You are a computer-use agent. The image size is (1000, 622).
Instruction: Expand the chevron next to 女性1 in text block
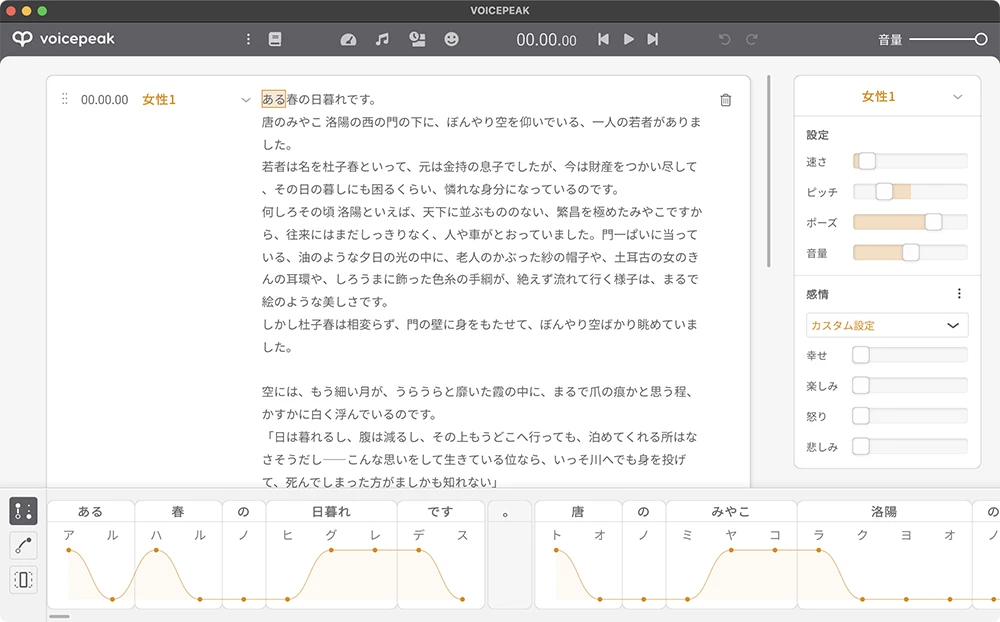click(246, 100)
